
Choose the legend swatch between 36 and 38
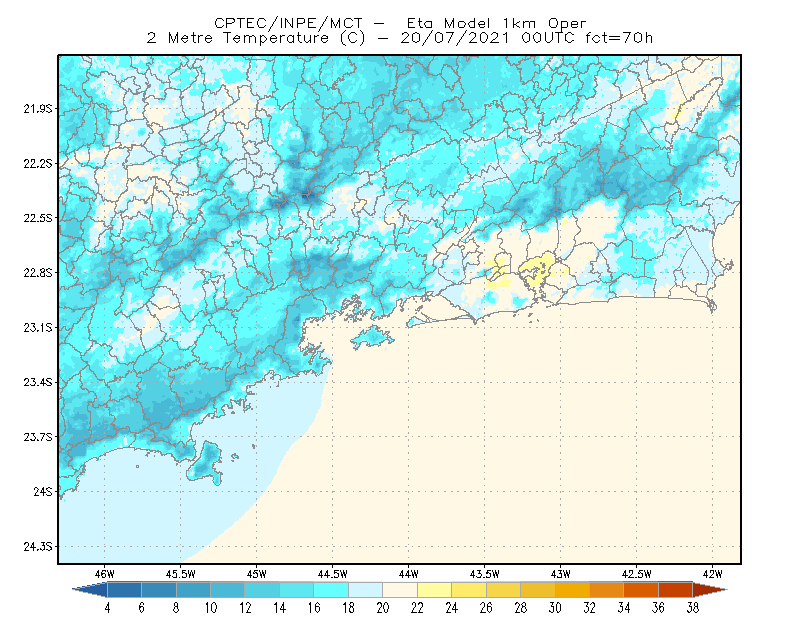(x=676, y=590)
